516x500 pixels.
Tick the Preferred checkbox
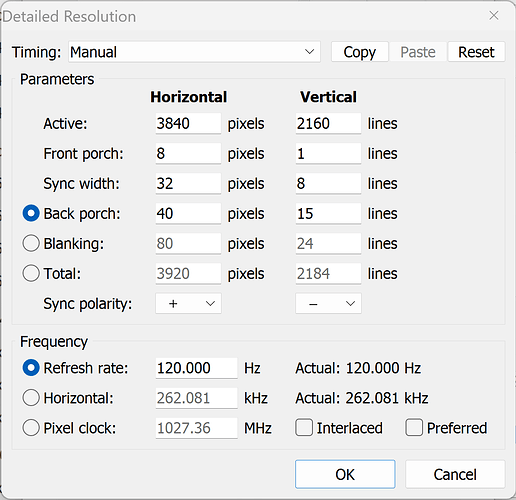pyautogui.click(x=414, y=428)
